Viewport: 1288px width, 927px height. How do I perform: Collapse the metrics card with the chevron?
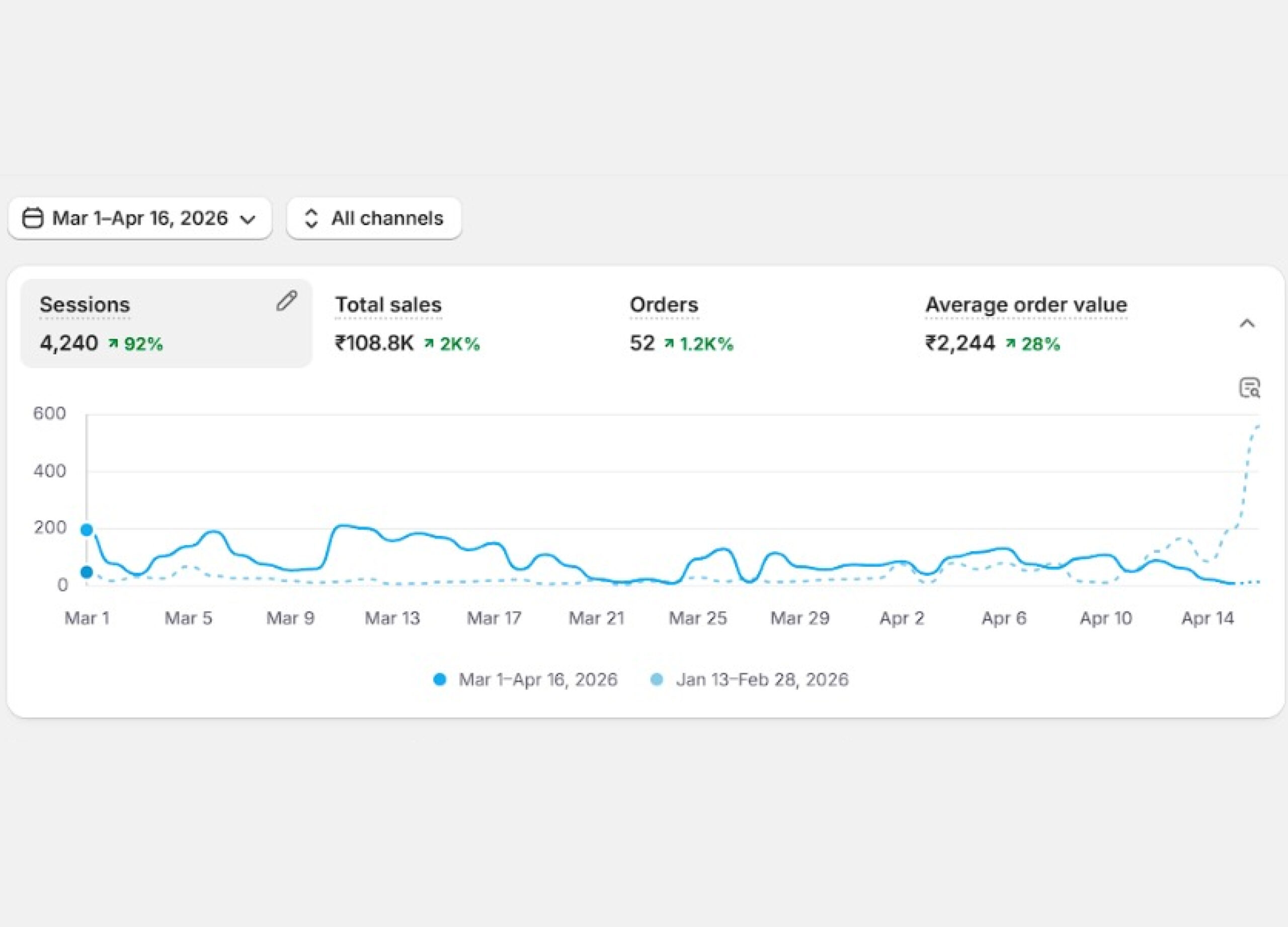click(1247, 323)
